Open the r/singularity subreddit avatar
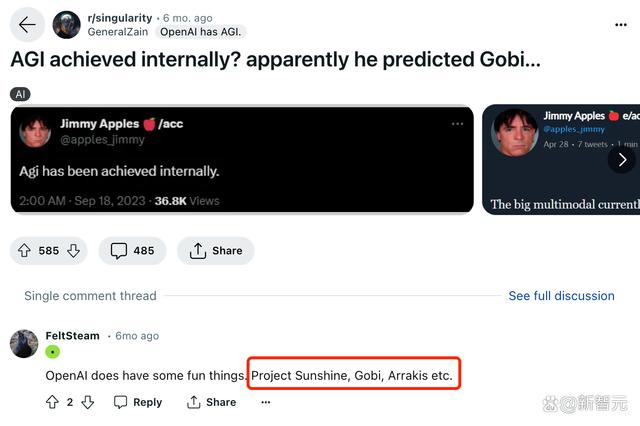Screen dimensions: 640x426 (x=67, y=24)
